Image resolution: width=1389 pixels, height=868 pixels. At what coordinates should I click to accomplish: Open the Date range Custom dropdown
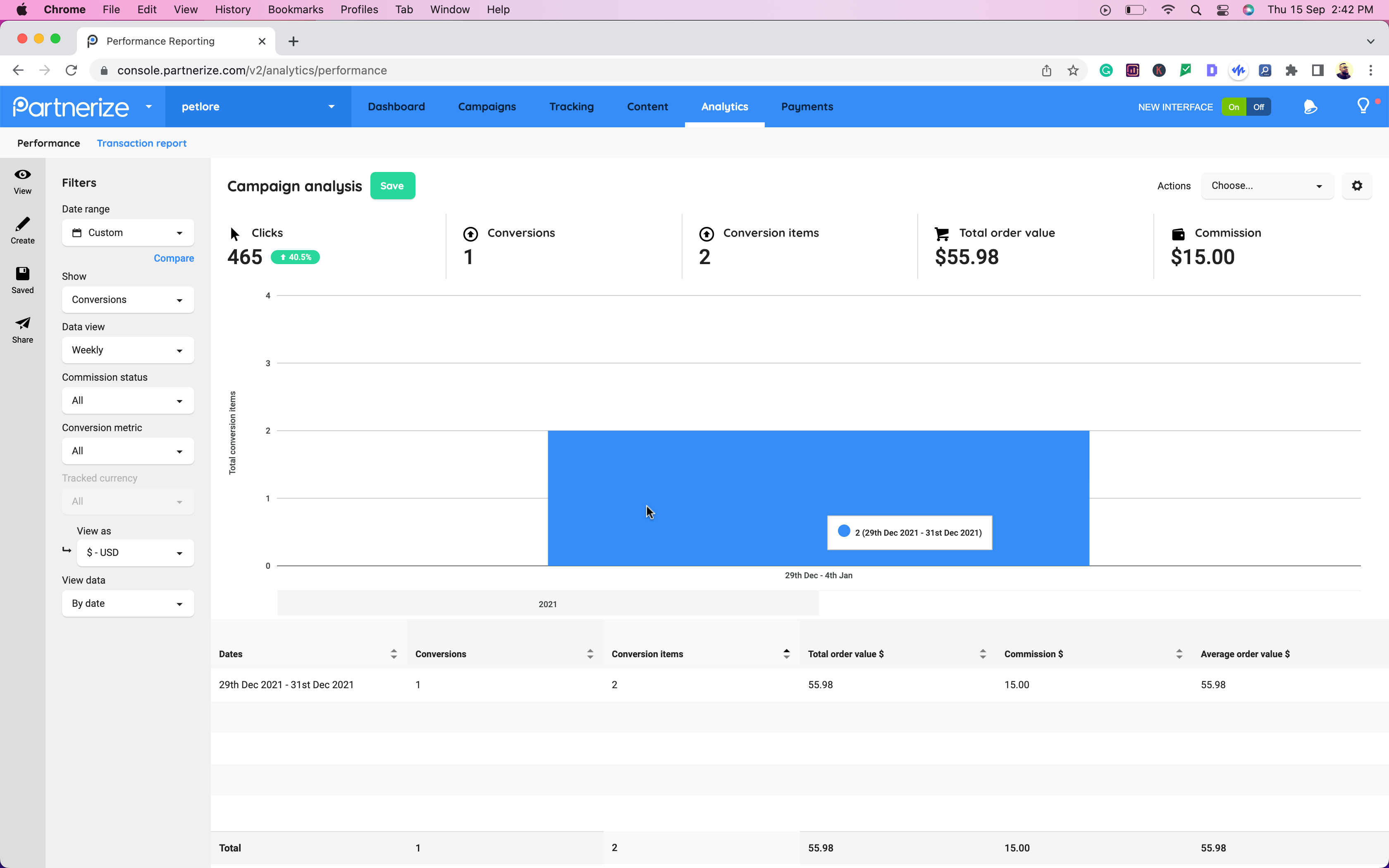128,232
